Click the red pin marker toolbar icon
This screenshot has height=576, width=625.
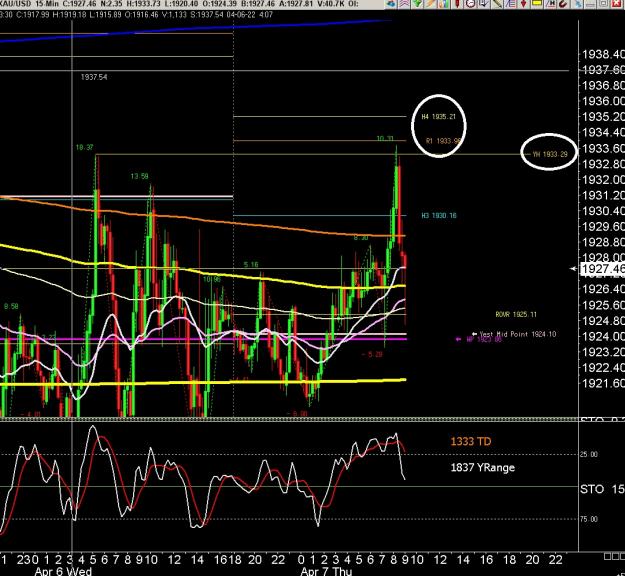click(x=457, y=4)
